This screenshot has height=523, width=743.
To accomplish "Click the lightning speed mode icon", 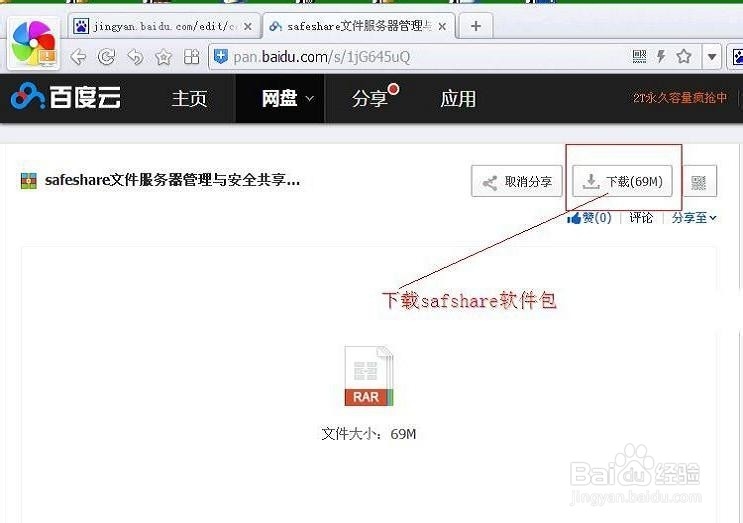I will tap(661, 57).
